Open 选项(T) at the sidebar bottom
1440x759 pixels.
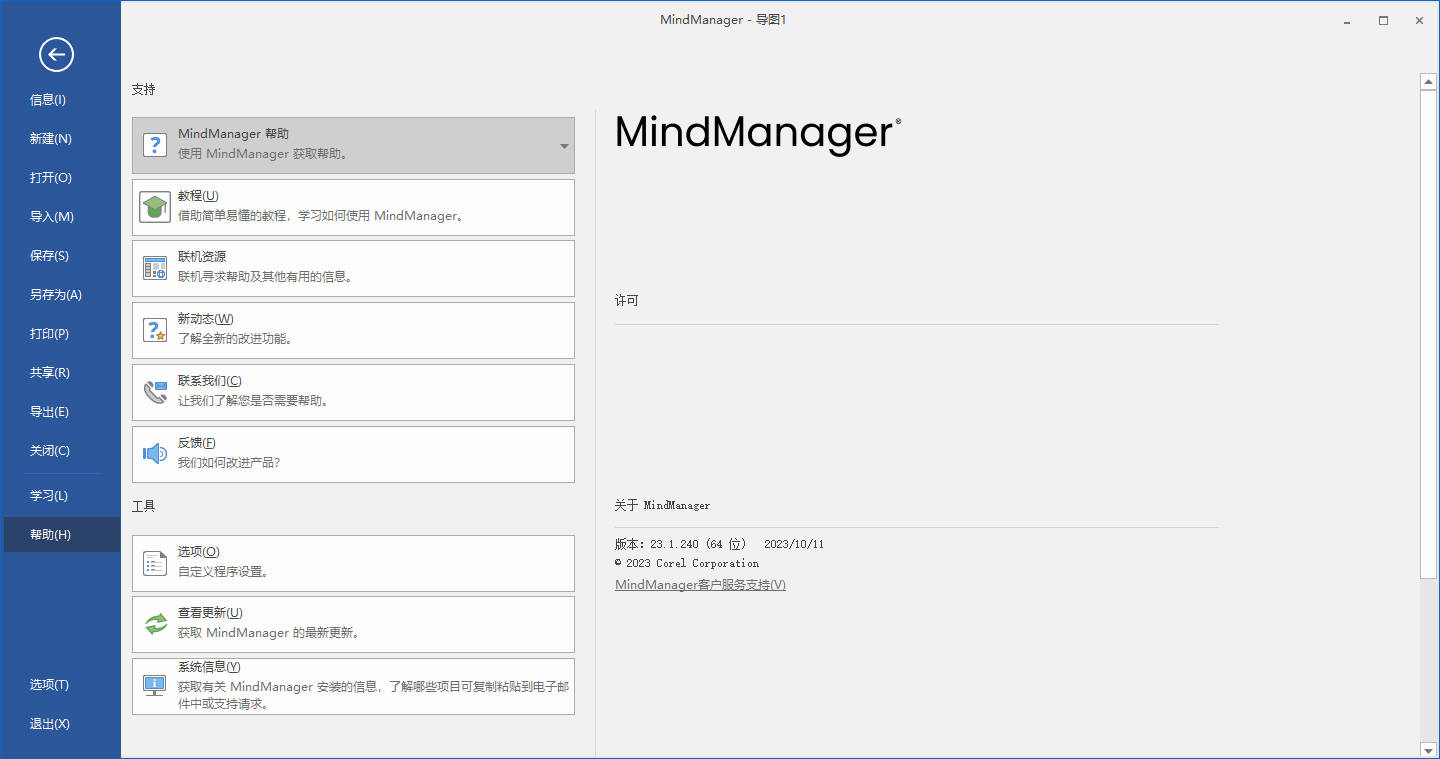click(60, 685)
